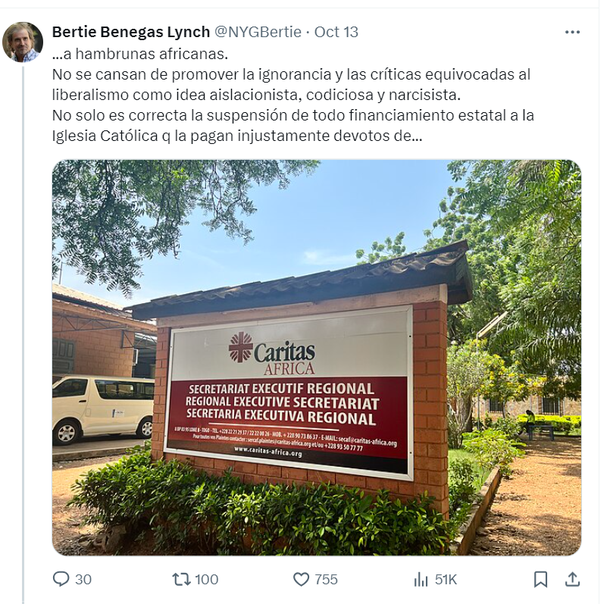Viewport: 610px width, 604px height.
Task: Click the 100 reposts count
Action: tap(207, 579)
